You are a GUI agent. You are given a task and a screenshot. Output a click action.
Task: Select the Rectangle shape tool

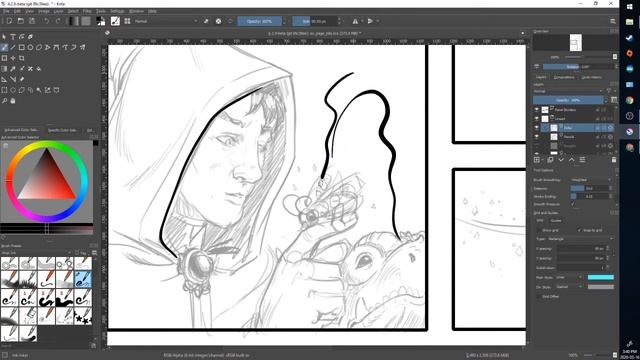coord(22,47)
